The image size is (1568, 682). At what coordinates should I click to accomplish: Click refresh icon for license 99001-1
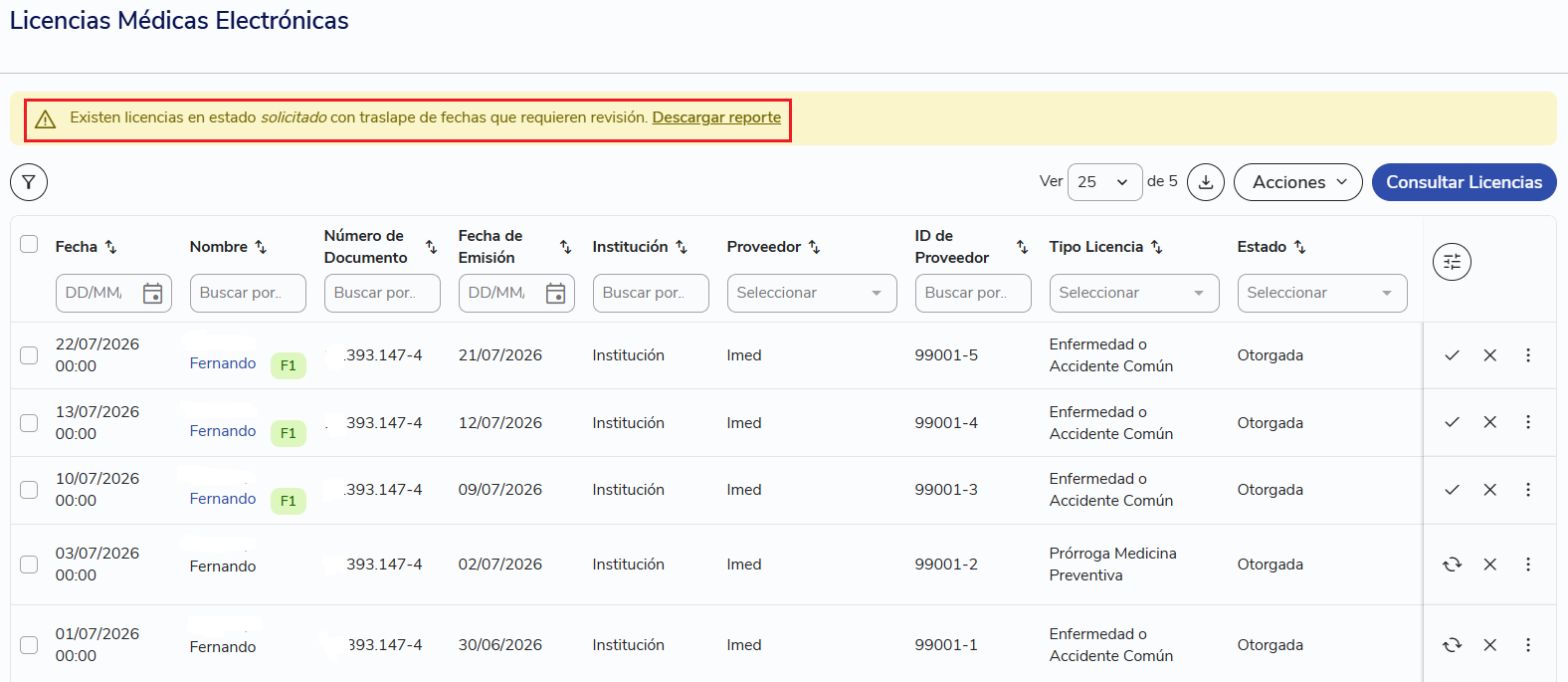click(1452, 645)
